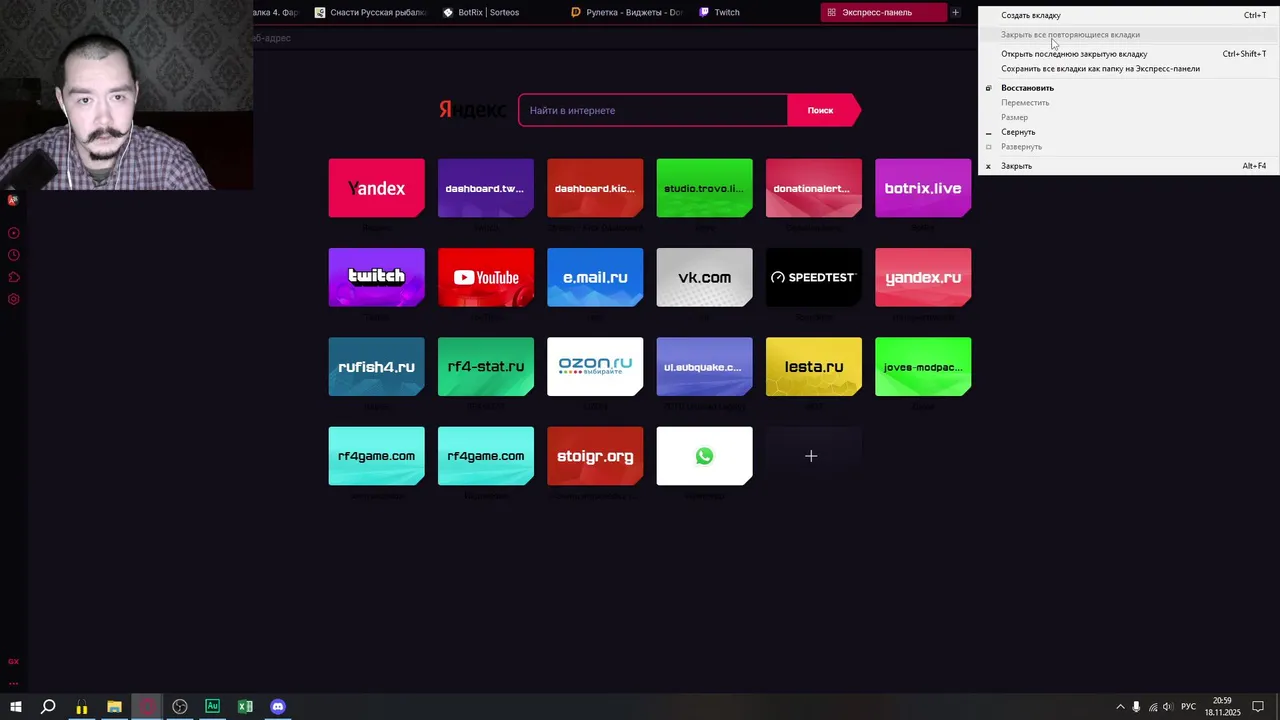Open Windows search magnifier on taskbar
The image size is (1280, 720).
pos(48,707)
